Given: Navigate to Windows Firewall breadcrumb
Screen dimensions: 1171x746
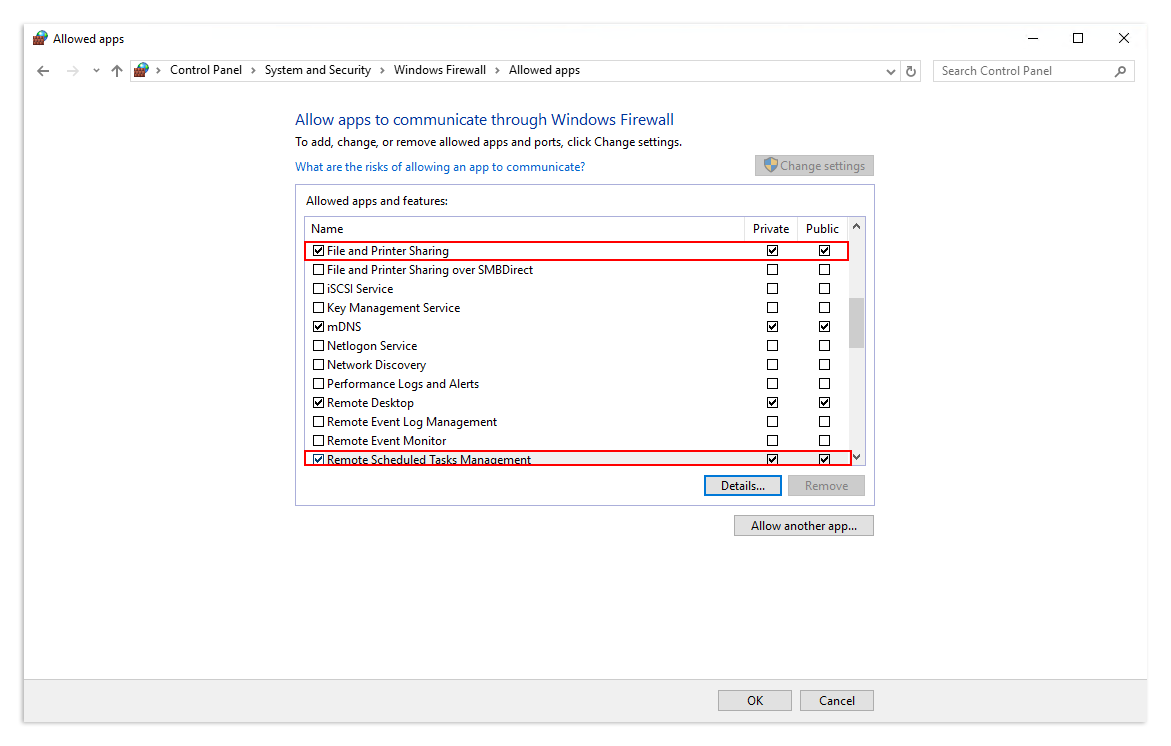Looking at the screenshot, I should click(x=439, y=70).
